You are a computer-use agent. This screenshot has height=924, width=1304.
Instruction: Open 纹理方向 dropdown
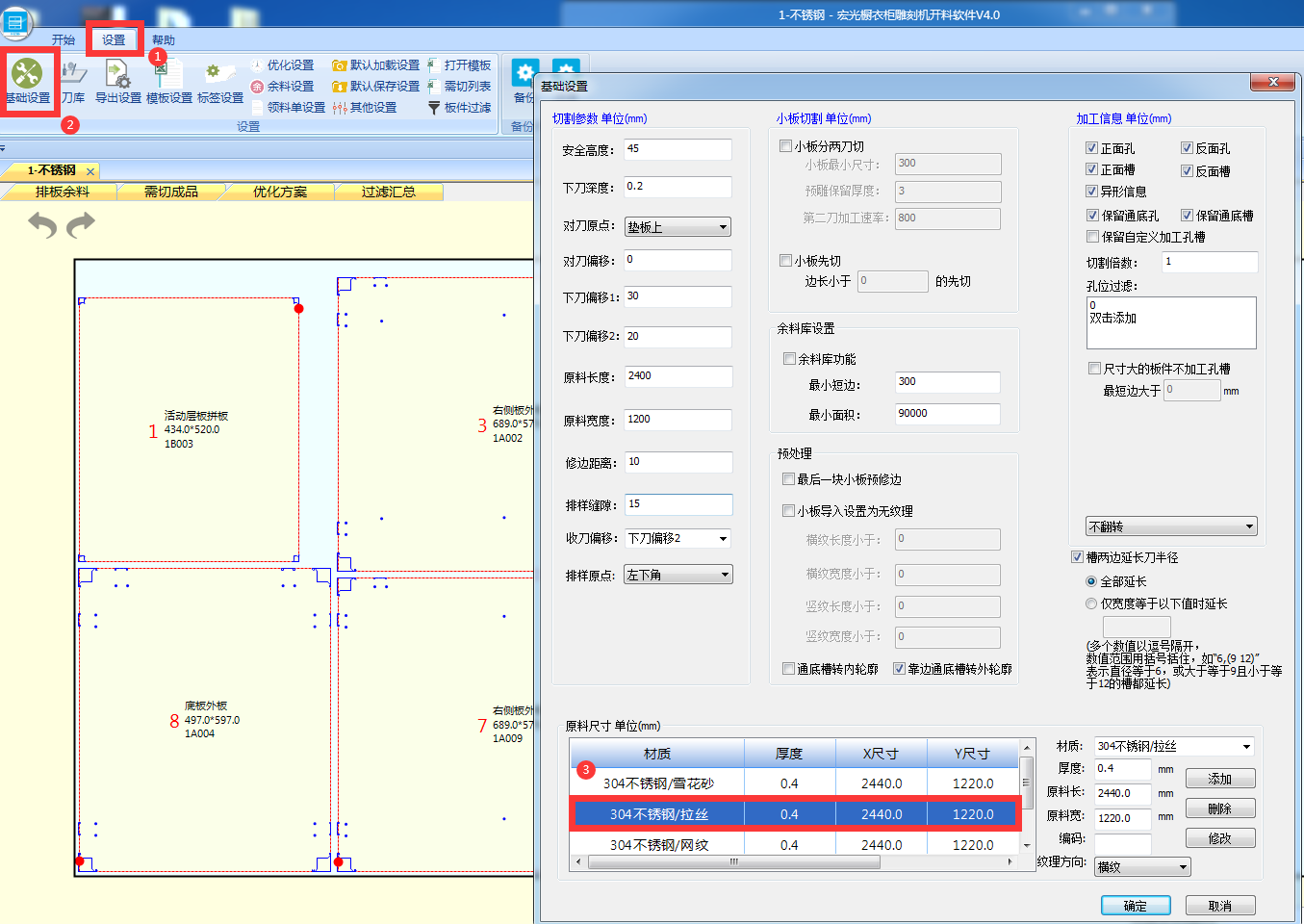click(x=1142, y=867)
